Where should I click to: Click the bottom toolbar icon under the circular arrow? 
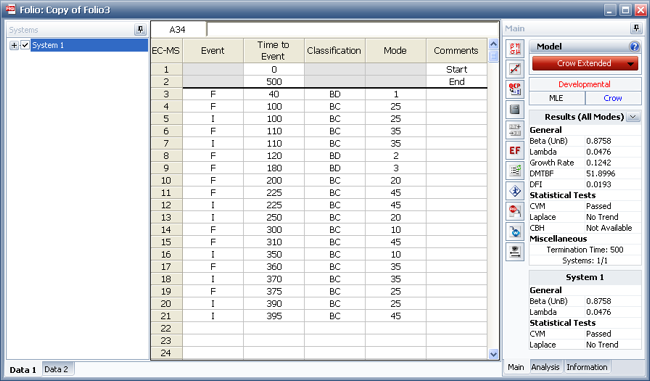(515, 252)
